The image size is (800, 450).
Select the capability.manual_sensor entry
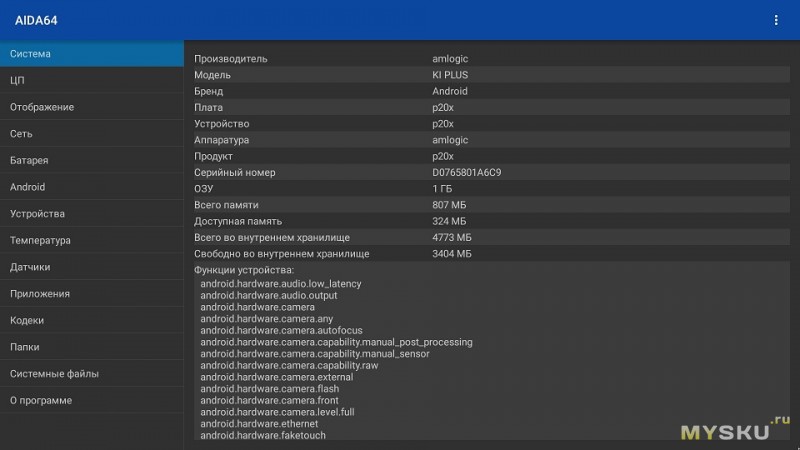pyautogui.click(x=315, y=354)
